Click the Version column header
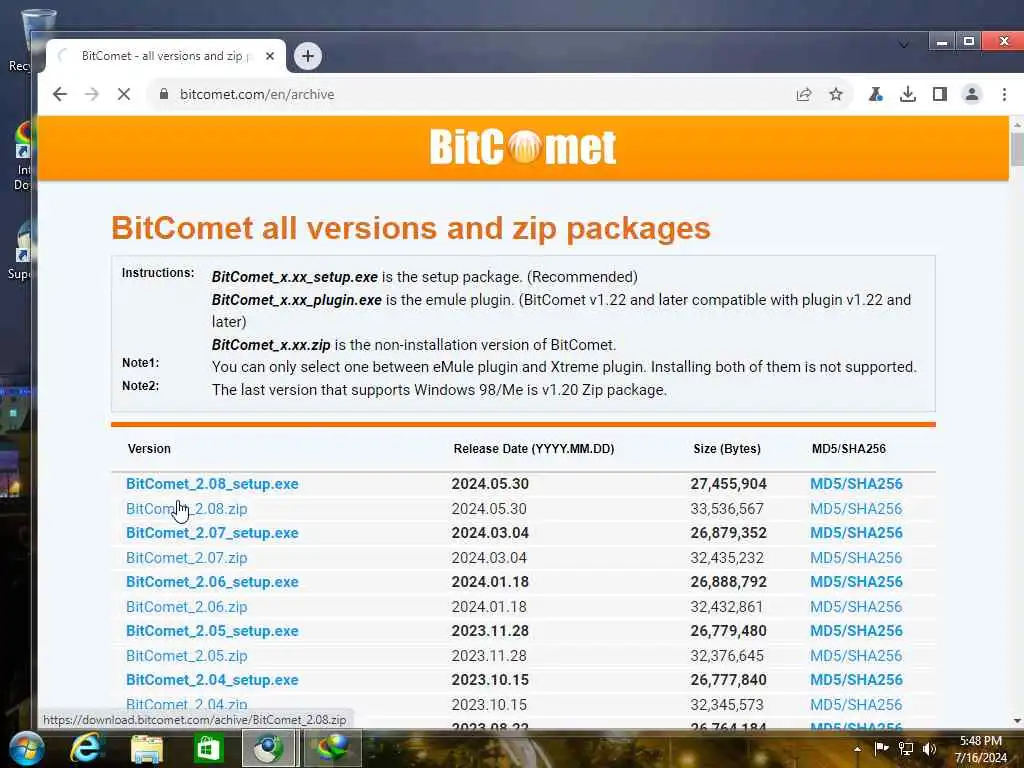 (x=149, y=449)
